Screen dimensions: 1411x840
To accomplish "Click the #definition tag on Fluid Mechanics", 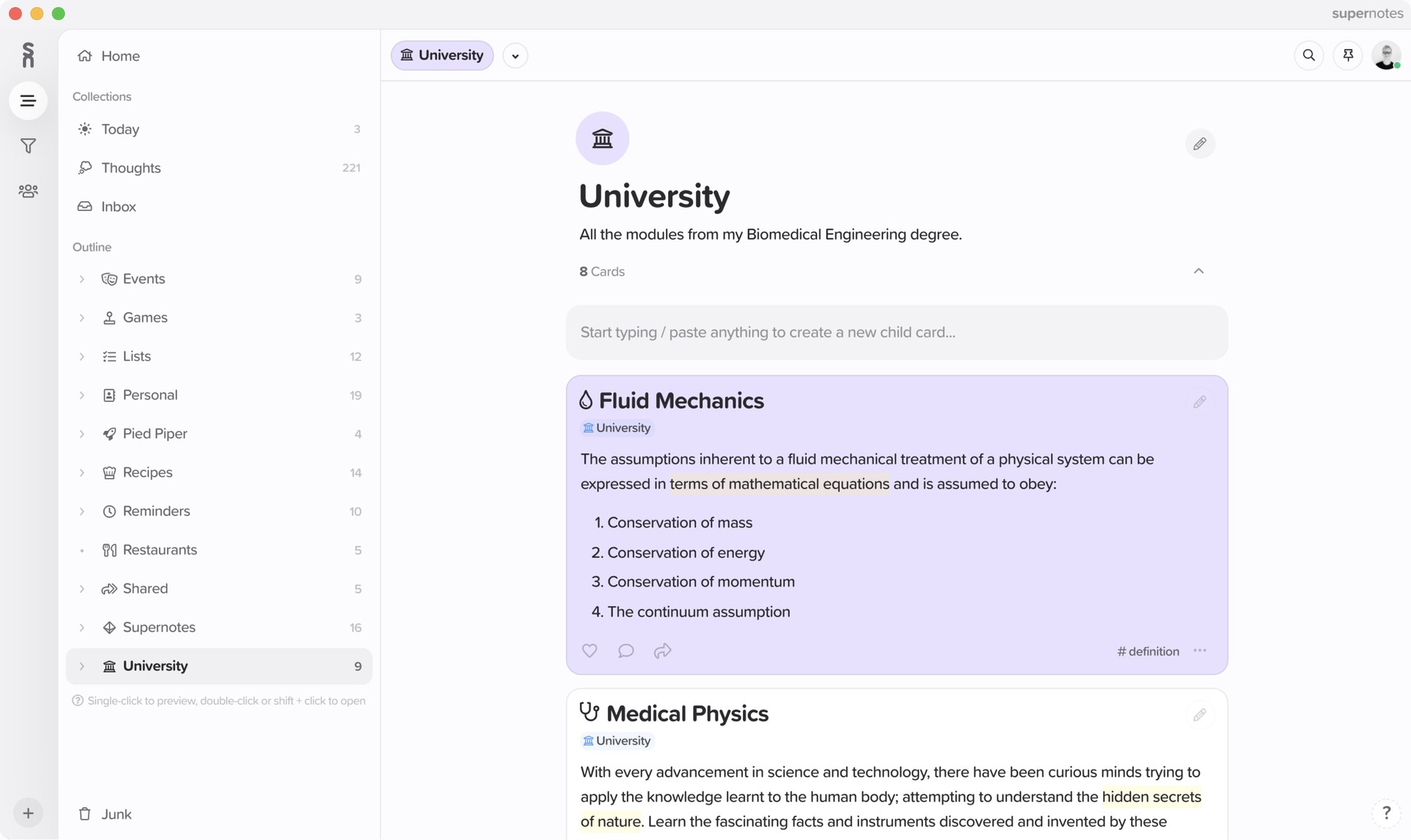I will click(x=1148, y=651).
